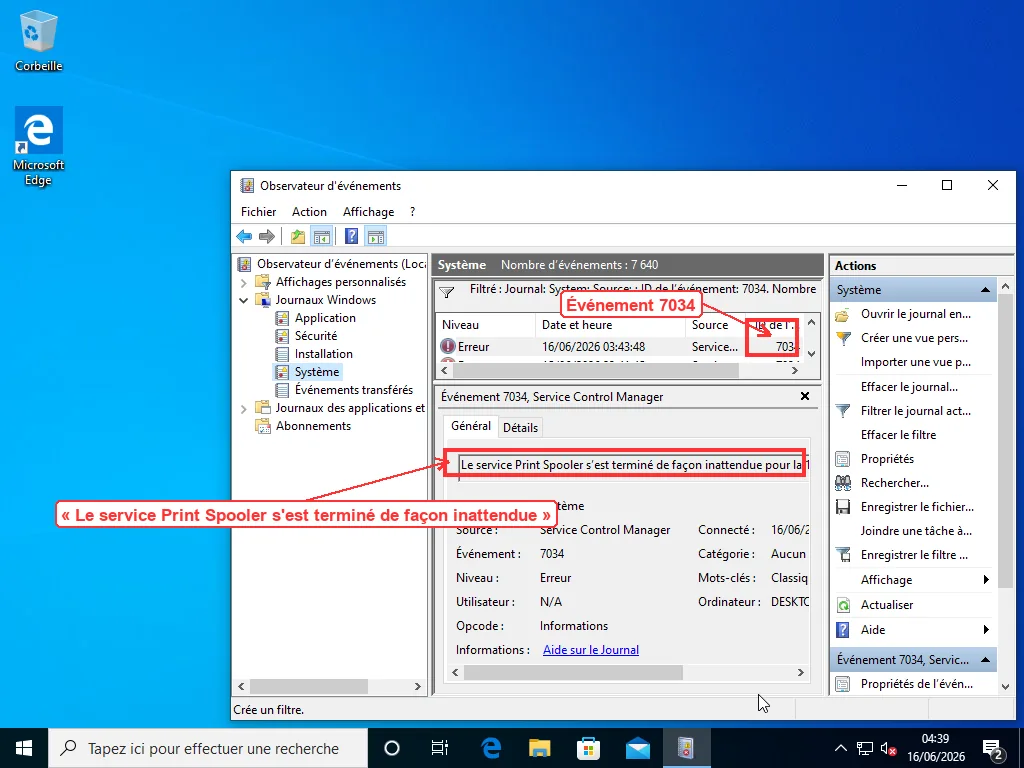Click the Forward arrow toolbar icon
Image resolution: width=1024 pixels, height=768 pixels.
(x=266, y=236)
